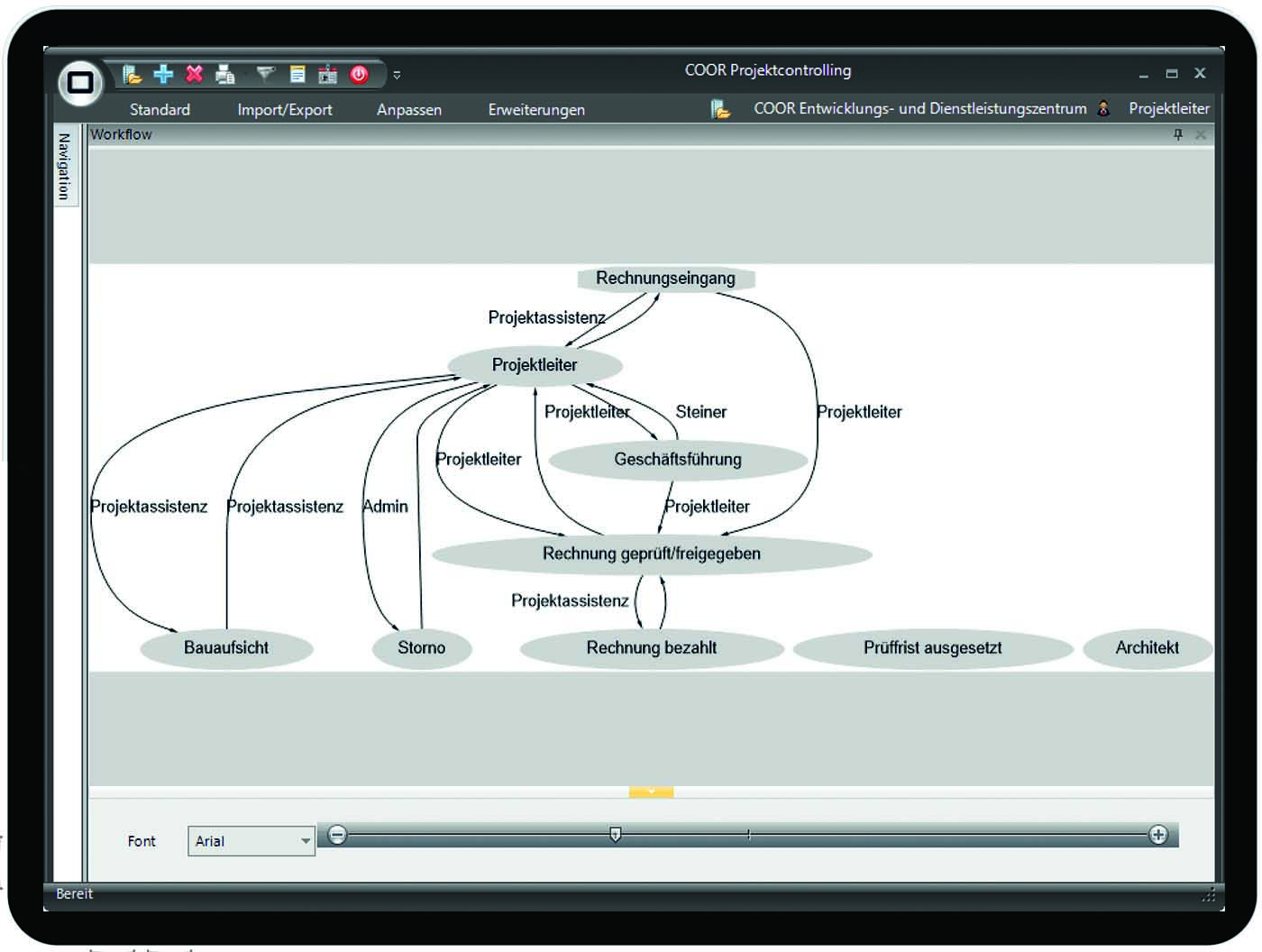Click the window resize grip in status bar
Viewport: 1262px width, 952px height.
1208,894
